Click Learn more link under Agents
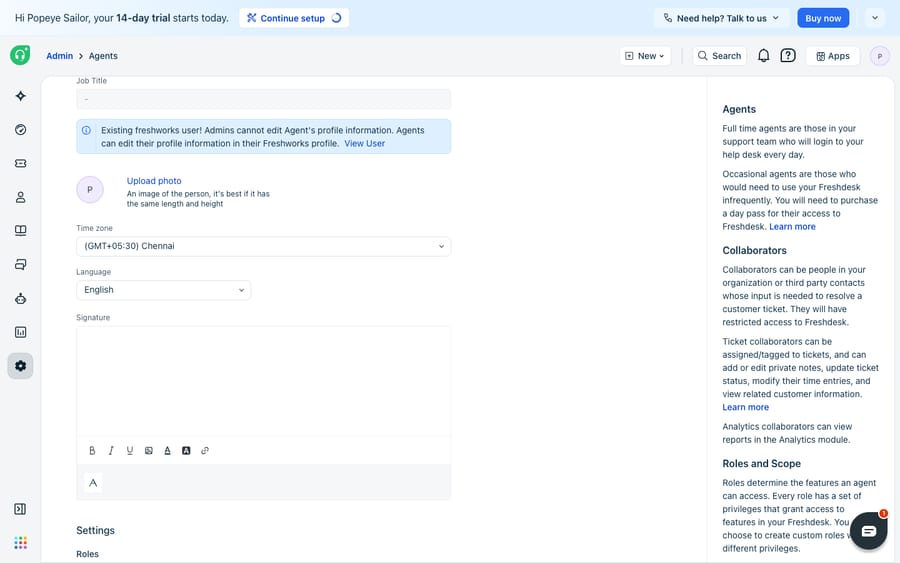 pyautogui.click(x=792, y=227)
